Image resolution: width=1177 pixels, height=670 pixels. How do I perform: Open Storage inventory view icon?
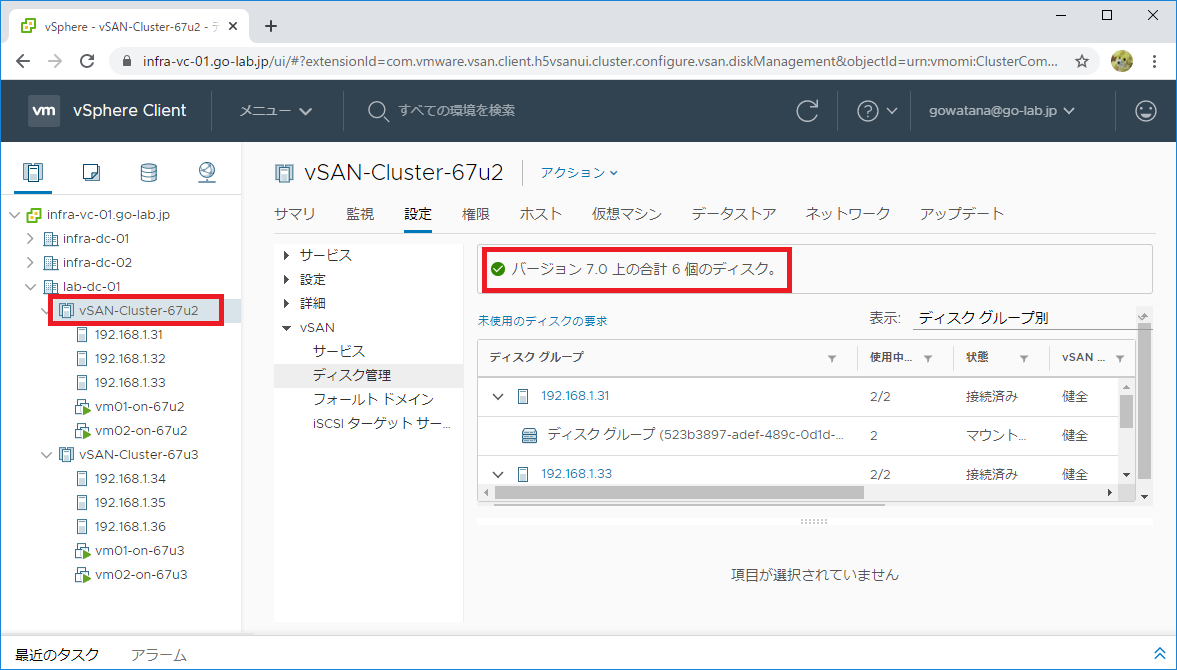[149, 173]
